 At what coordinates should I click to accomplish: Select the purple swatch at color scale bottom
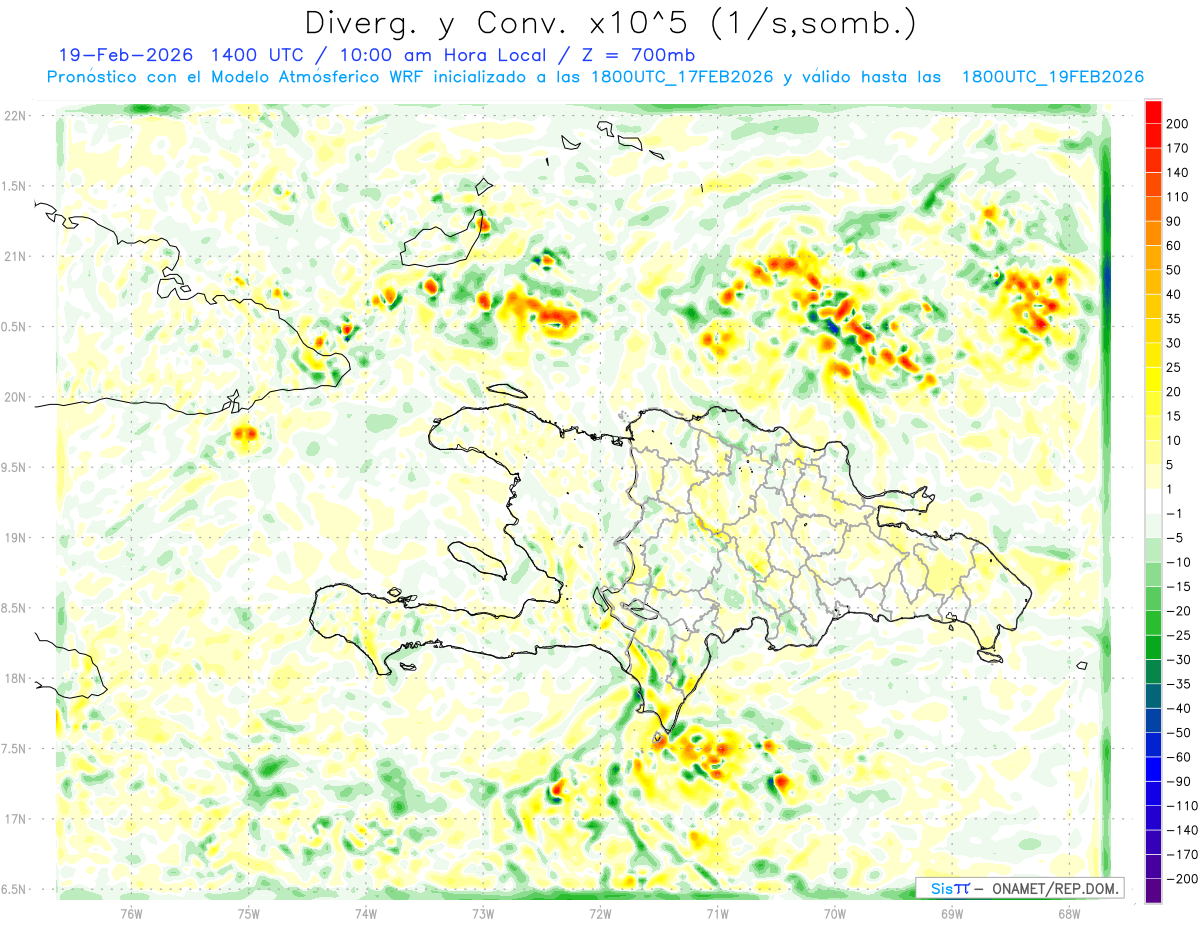(x=1153, y=890)
